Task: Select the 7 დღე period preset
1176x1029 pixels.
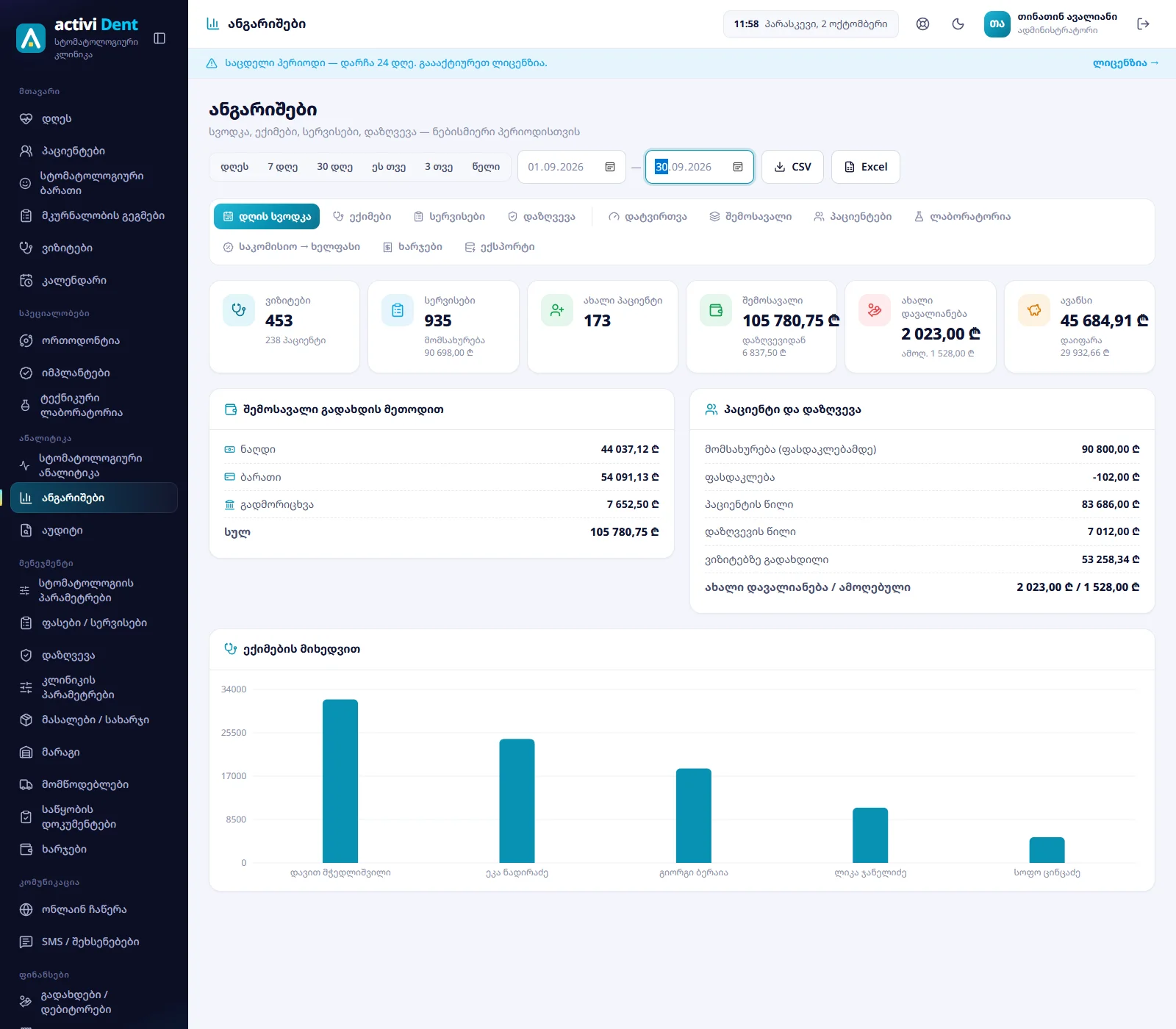Action: click(282, 167)
